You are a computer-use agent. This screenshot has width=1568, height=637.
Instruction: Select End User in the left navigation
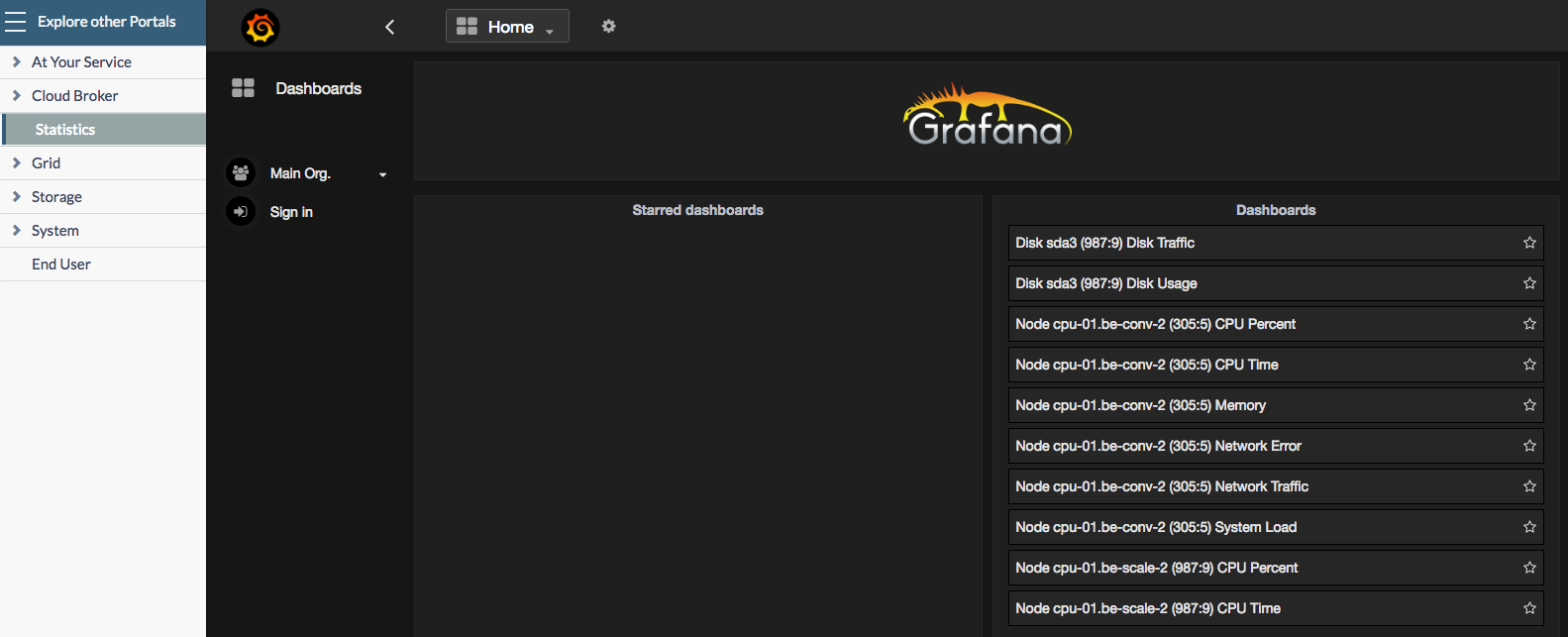coord(61,265)
